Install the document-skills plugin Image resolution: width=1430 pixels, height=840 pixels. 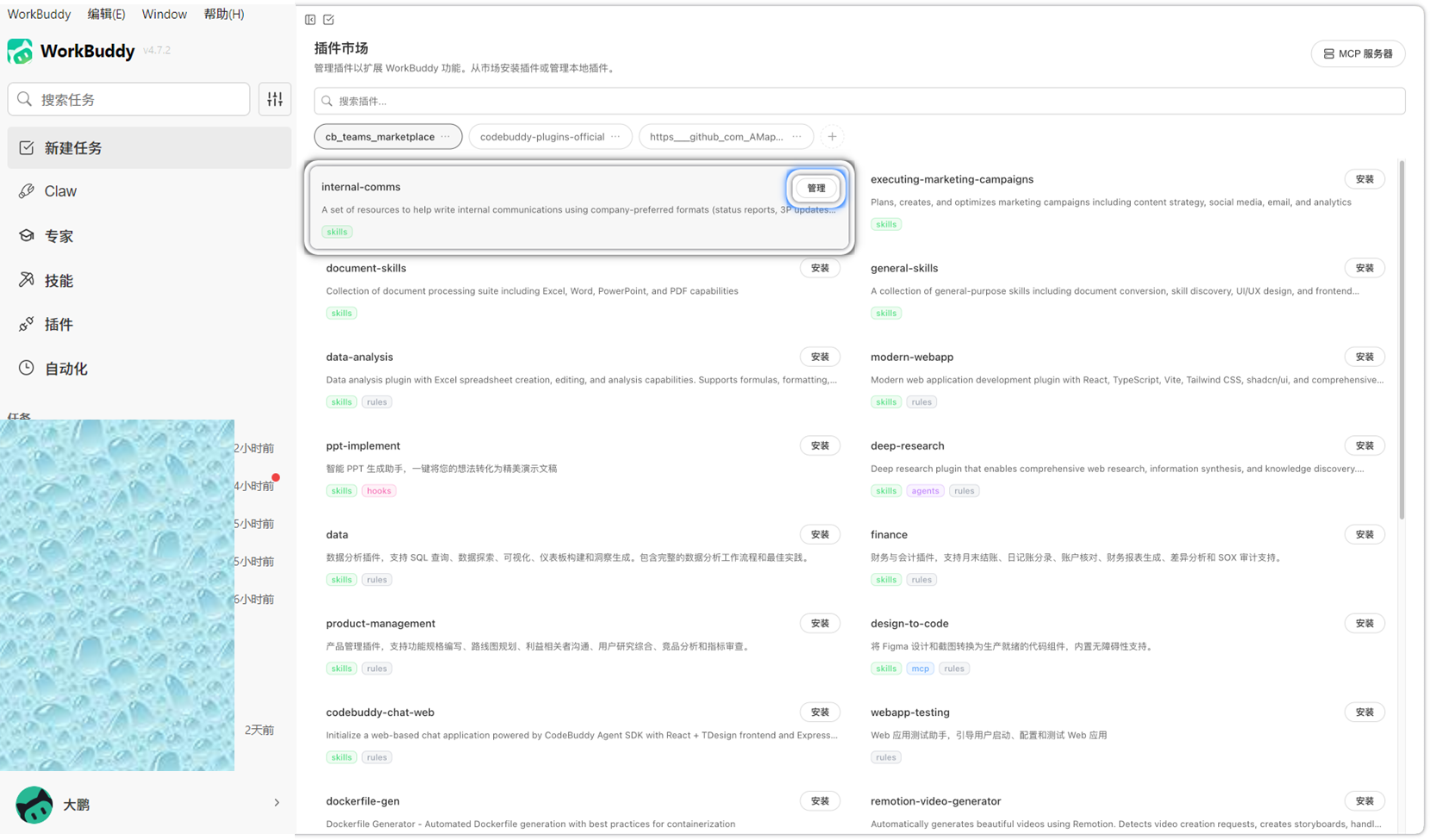(x=820, y=268)
